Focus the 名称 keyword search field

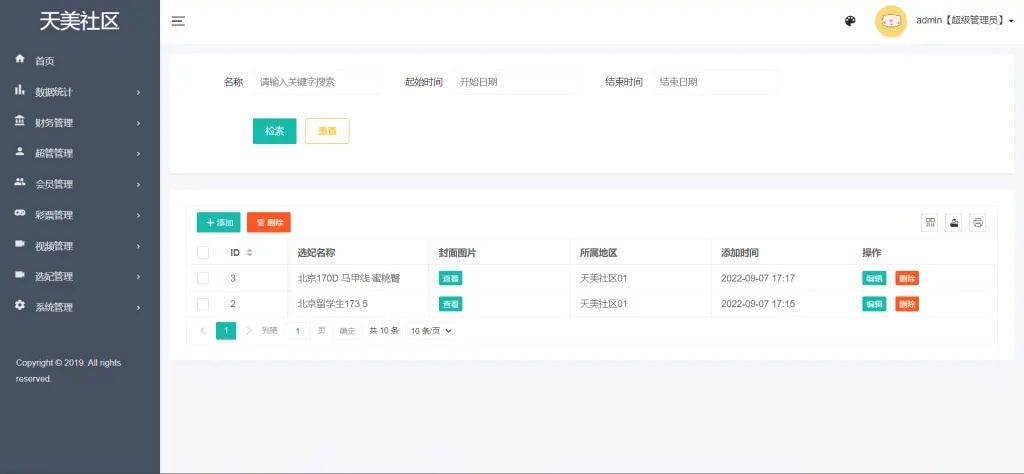click(x=317, y=82)
